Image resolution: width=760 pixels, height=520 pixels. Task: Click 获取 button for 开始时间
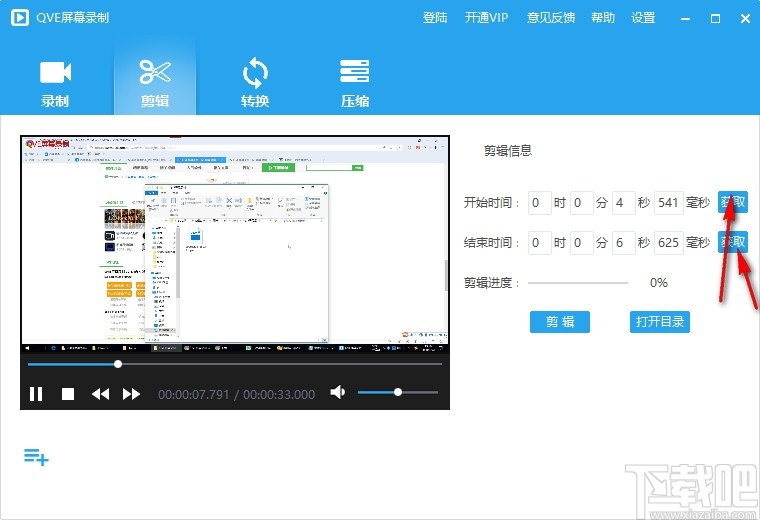[x=732, y=202]
